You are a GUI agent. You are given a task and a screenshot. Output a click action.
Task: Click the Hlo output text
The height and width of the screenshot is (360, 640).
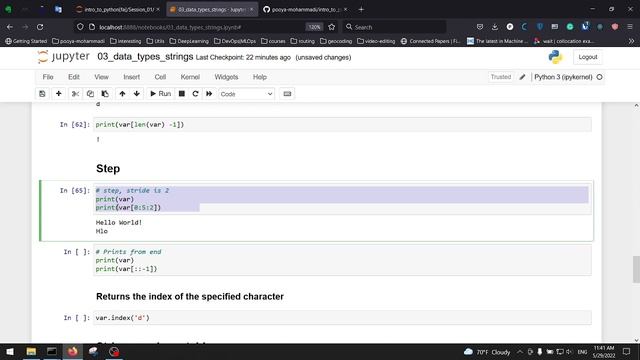point(102,231)
